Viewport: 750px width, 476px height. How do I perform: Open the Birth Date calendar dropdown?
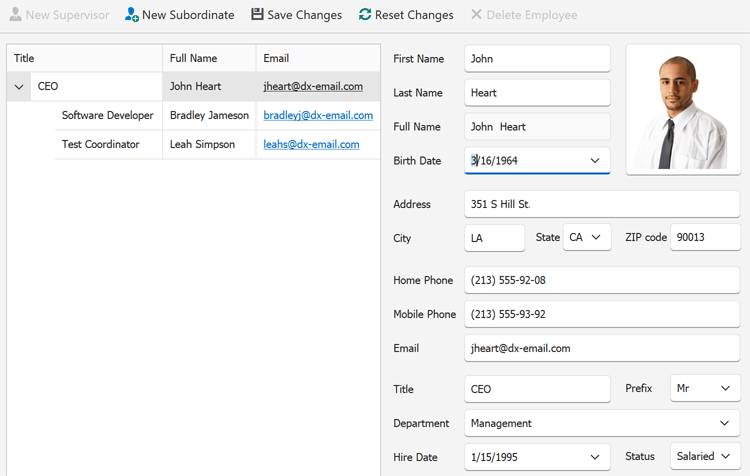[x=595, y=161]
